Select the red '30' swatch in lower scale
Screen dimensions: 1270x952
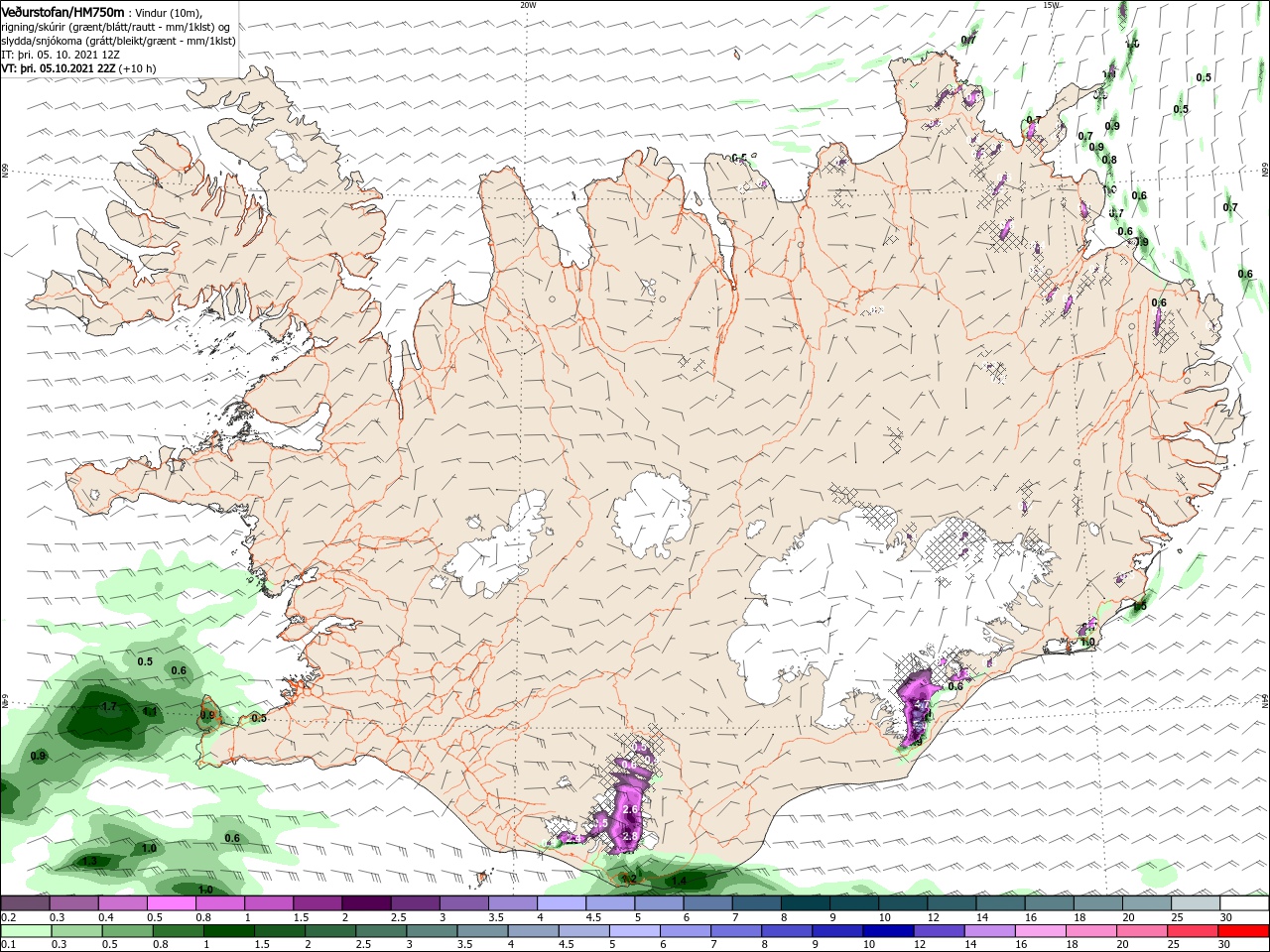[x=1243, y=931]
